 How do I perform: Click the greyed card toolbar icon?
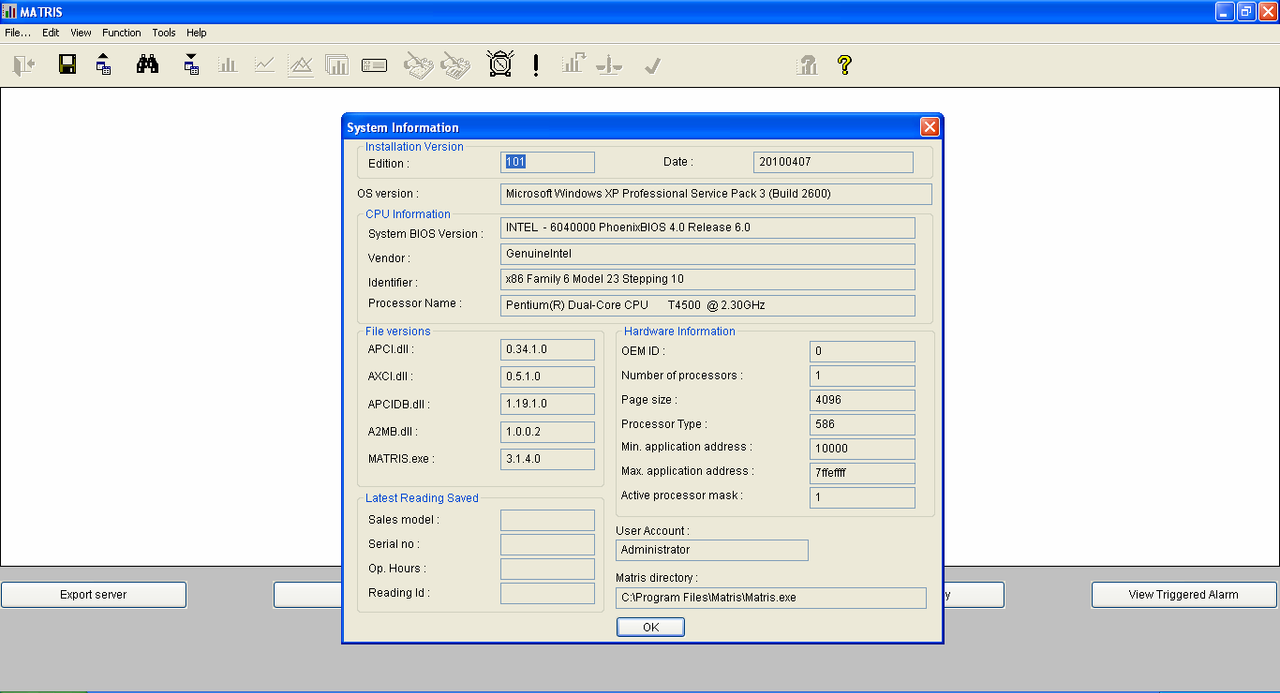[x=374, y=65]
